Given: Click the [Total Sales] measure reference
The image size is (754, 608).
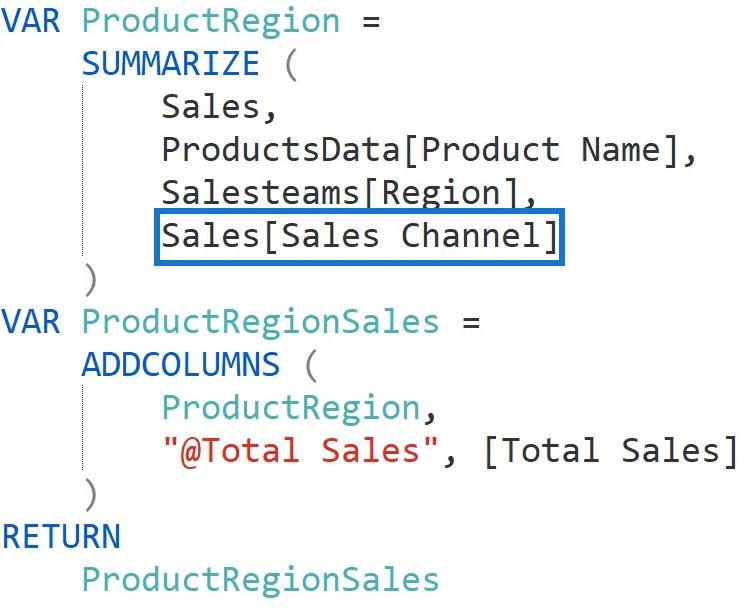Looking at the screenshot, I should (x=610, y=451).
